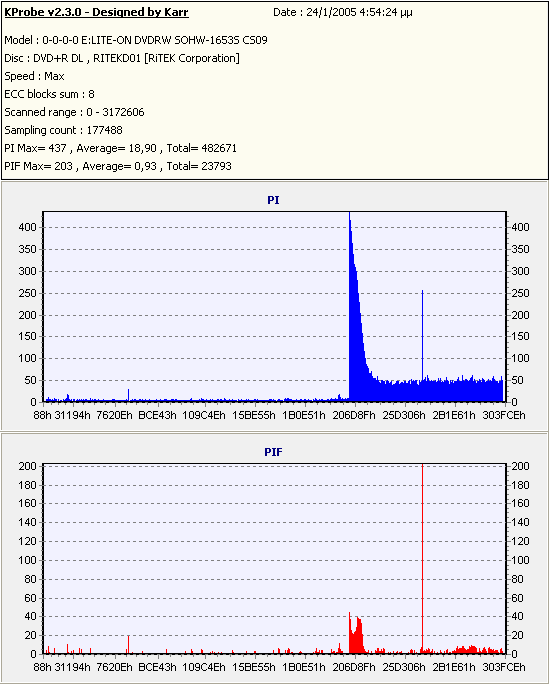Click the PI Max statistics line

point(120,148)
